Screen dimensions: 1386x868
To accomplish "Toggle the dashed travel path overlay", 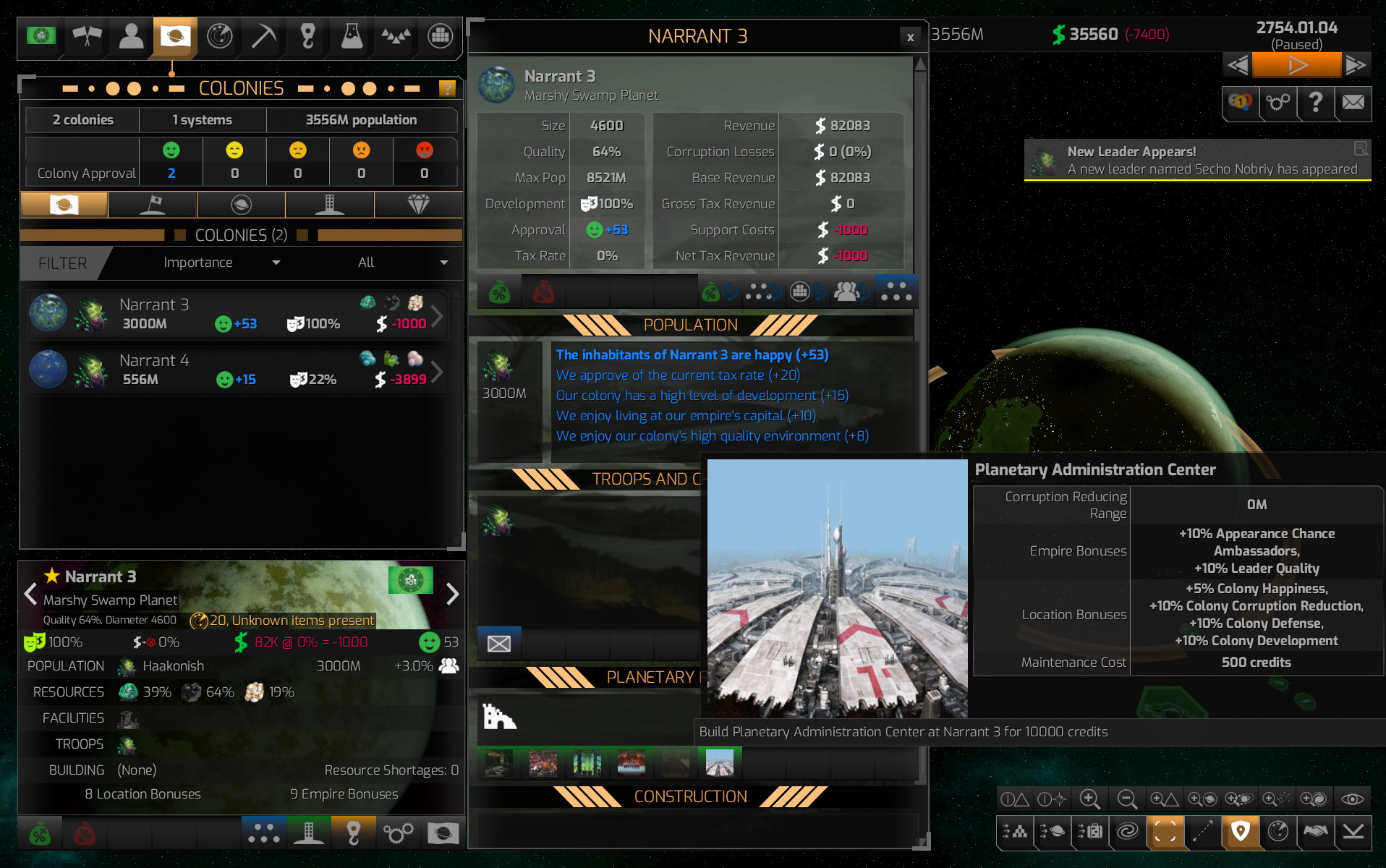I will (x=1202, y=832).
